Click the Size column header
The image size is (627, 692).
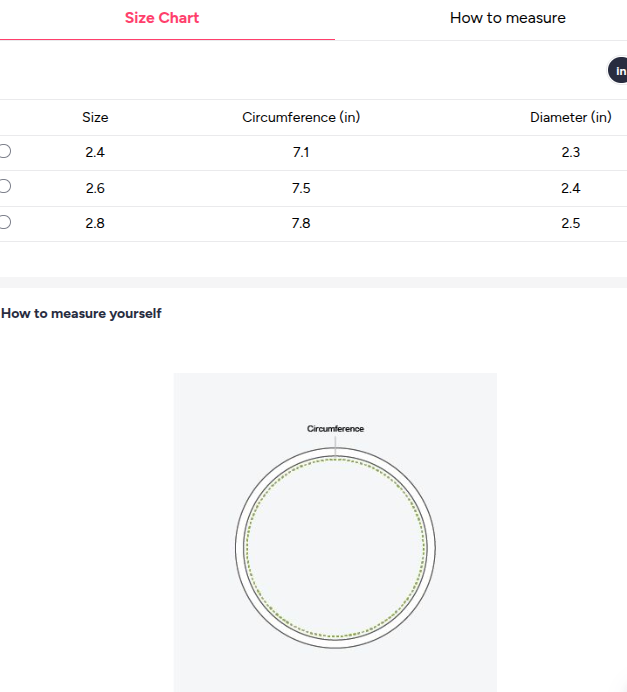[x=95, y=117]
